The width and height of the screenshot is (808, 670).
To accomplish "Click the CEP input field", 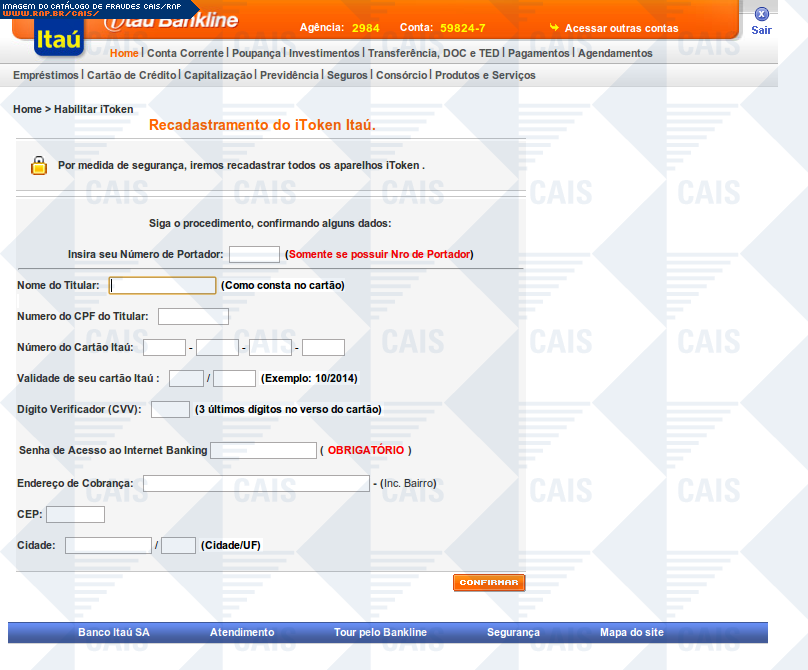I will [x=75, y=514].
